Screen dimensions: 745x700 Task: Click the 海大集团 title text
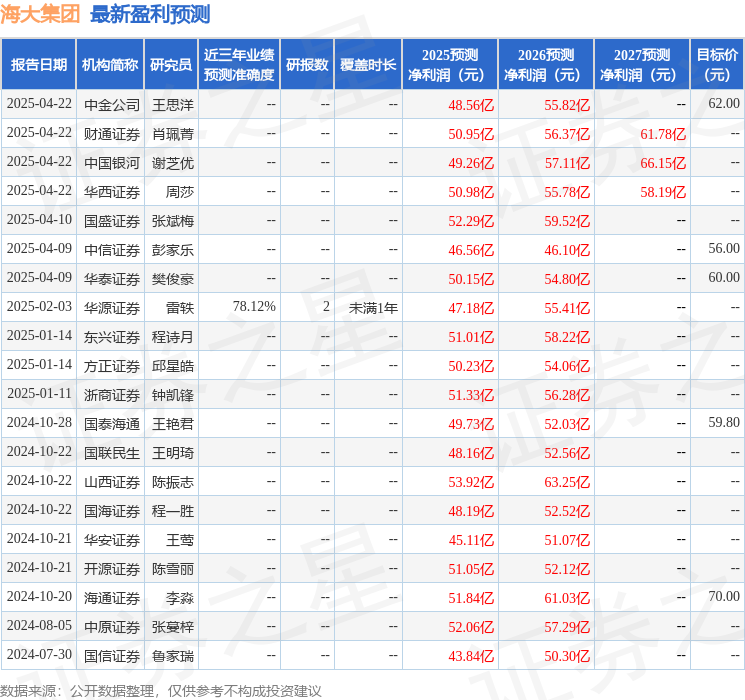pyautogui.click(x=40, y=14)
